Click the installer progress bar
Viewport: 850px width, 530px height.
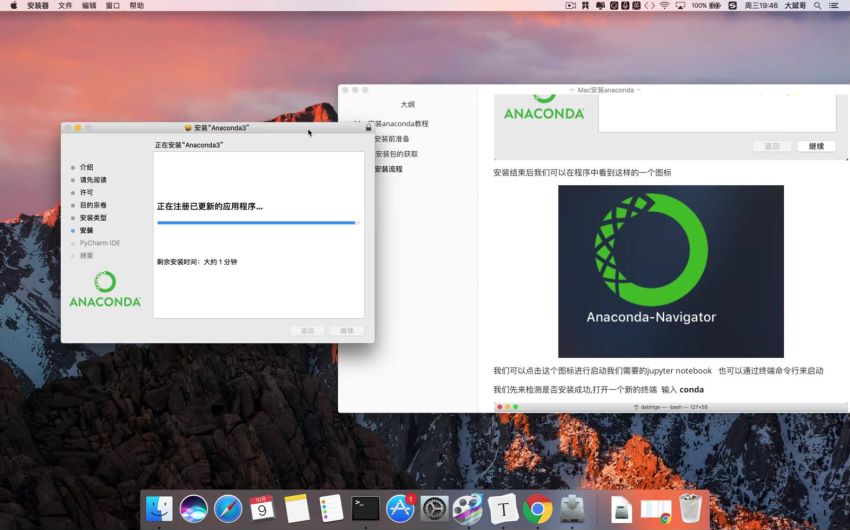[x=258, y=223]
